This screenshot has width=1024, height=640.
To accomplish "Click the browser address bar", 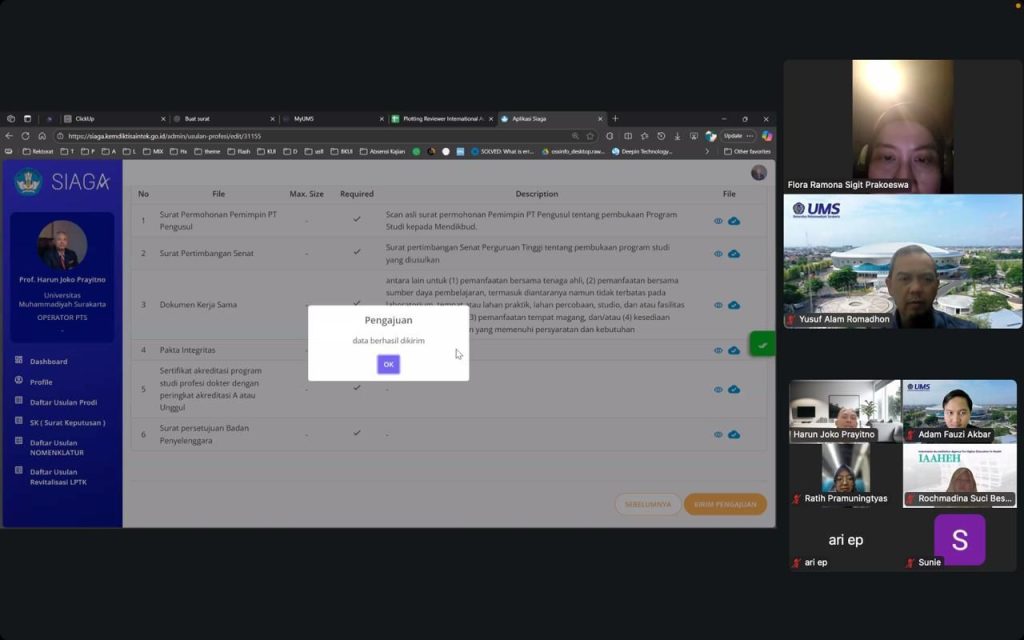I will click(x=300, y=136).
